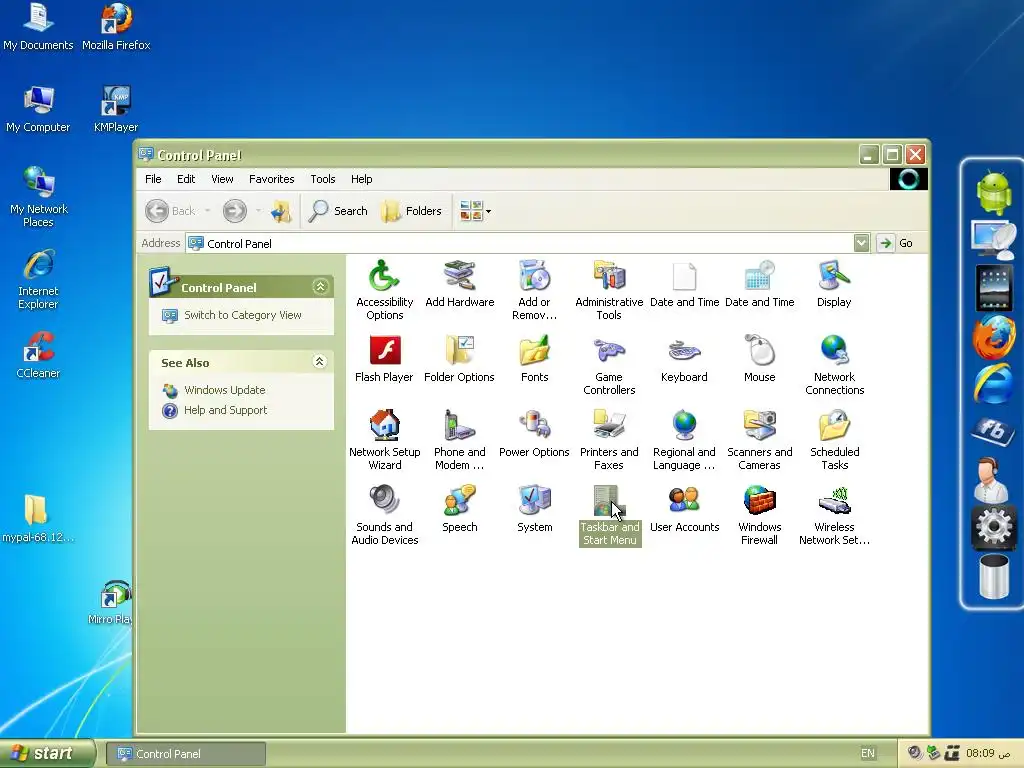This screenshot has width=1024, height=768.
Task: Open Administrative Tools
Action: pyautogui.click(x=609, y=290)
